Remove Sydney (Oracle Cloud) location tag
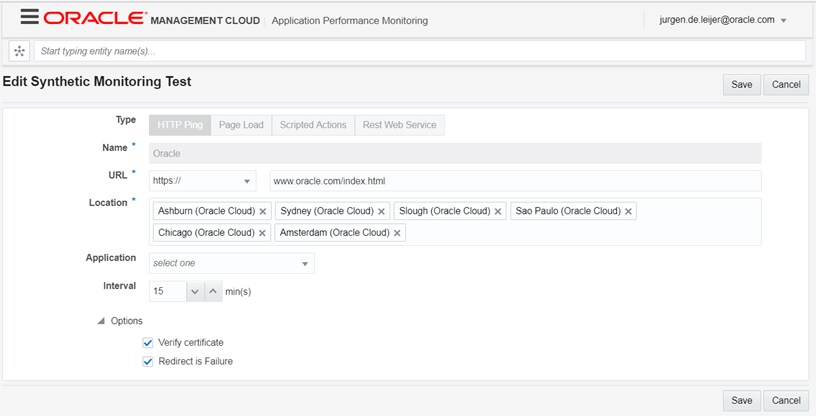The image size is (816, 416). click(x=381, y=212)
